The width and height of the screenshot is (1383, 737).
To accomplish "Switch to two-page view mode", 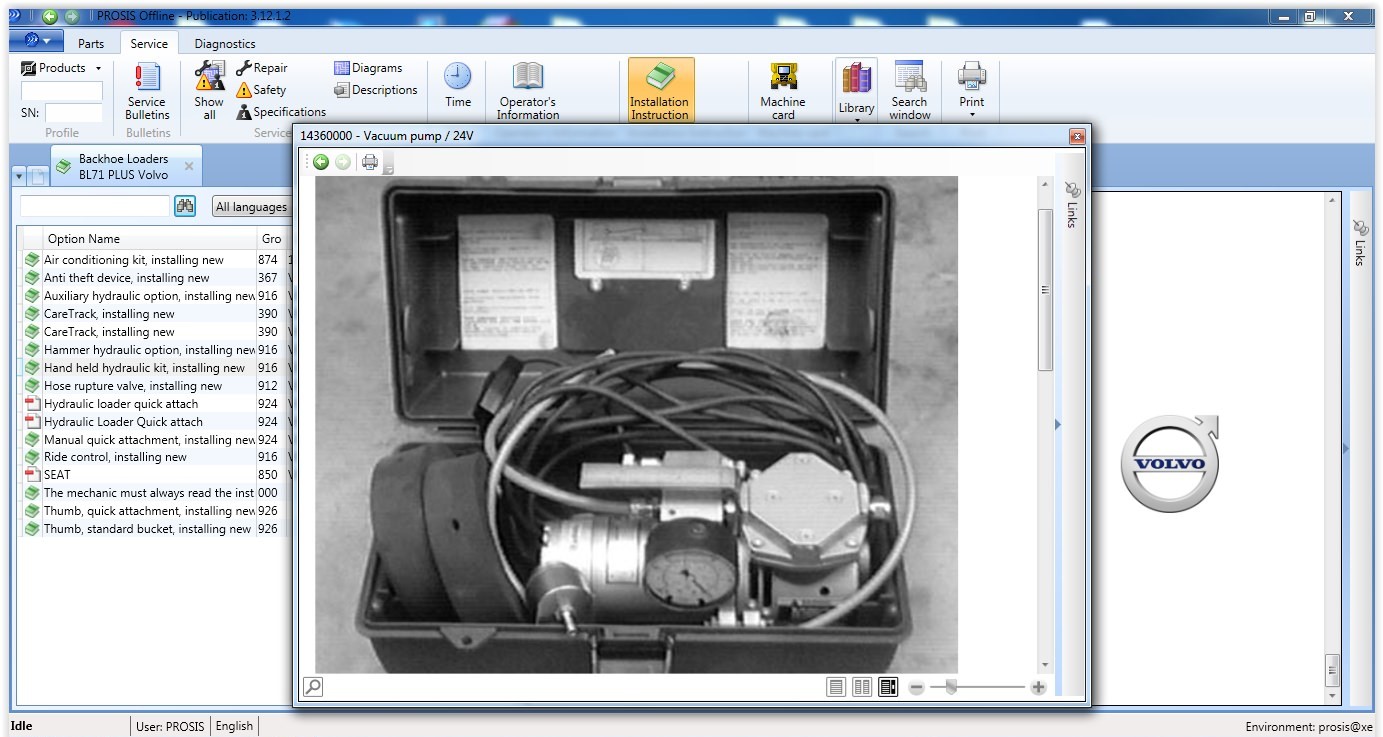I will [862, 687].
